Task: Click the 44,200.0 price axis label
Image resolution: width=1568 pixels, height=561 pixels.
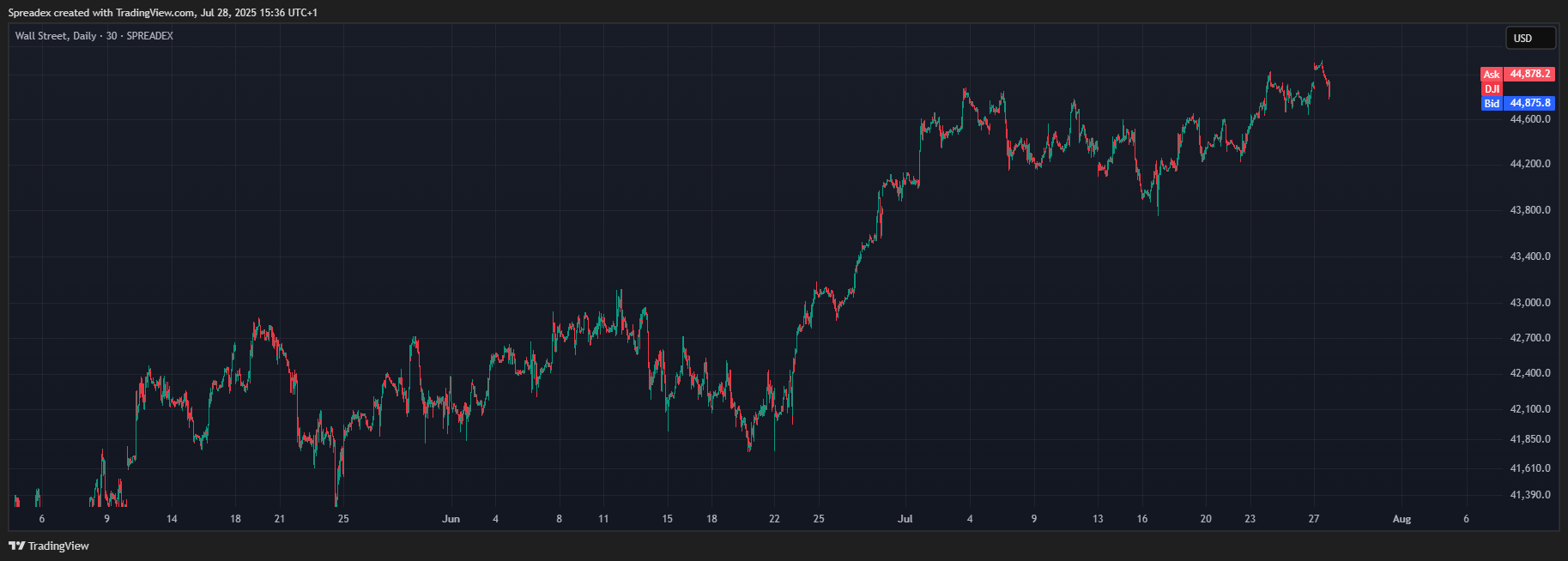Action: click(x=1530, y=164)
